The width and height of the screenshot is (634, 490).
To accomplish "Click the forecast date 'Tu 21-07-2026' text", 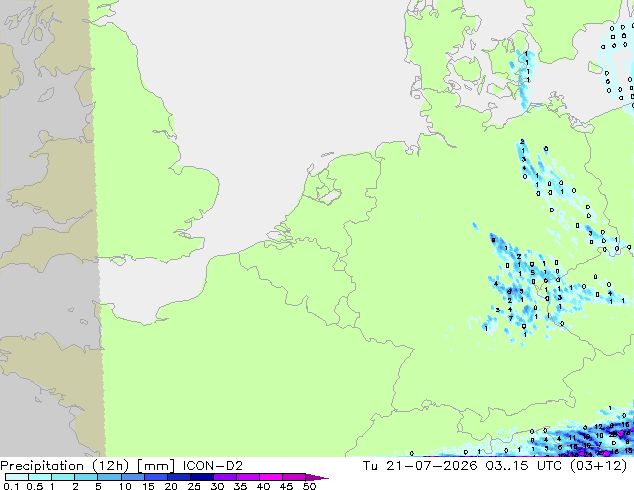I will [x=420, y=466].
